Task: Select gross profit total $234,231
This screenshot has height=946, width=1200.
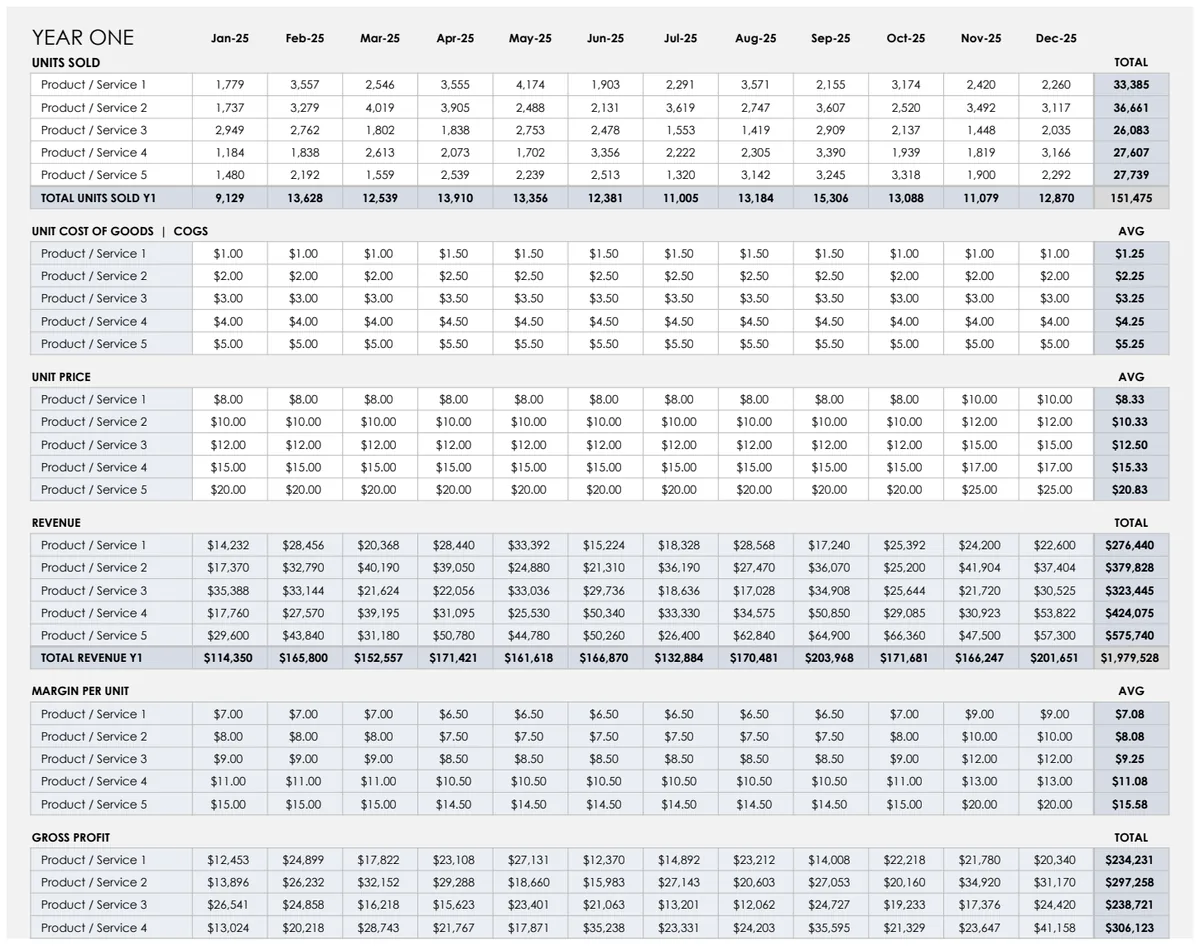Action: pos(1131,860)
